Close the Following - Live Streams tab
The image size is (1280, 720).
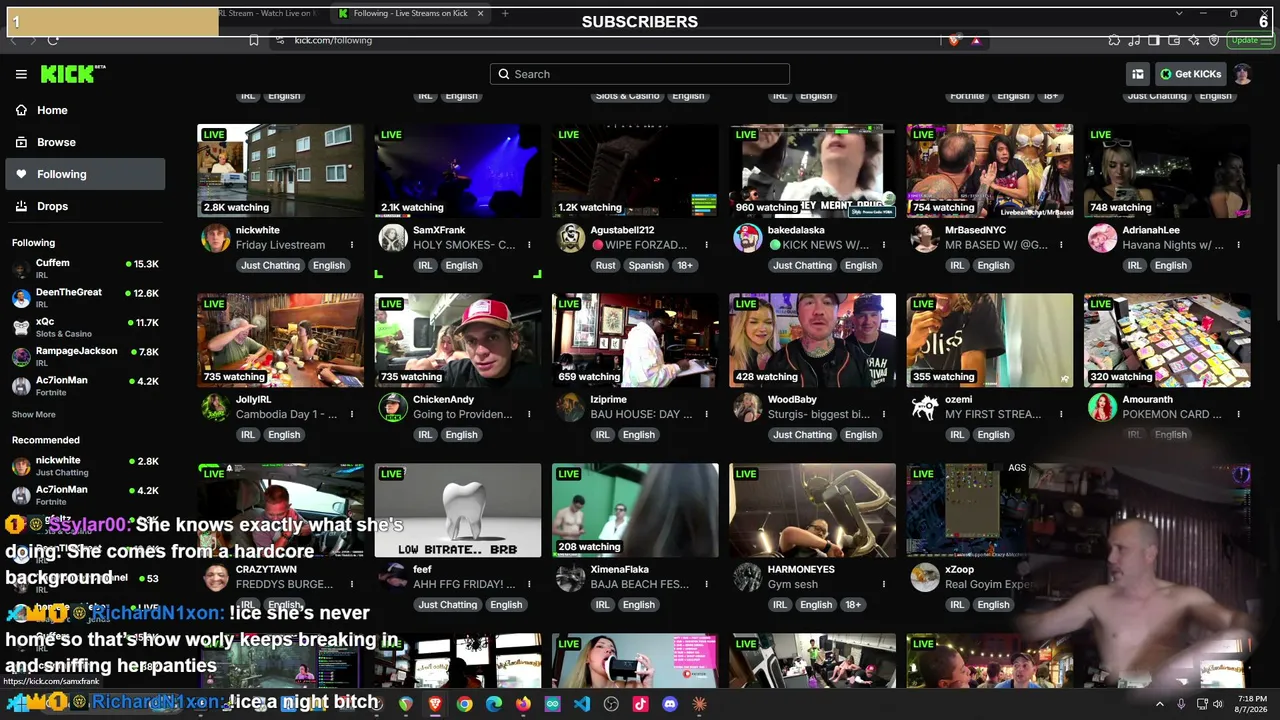tap(481, 13)
